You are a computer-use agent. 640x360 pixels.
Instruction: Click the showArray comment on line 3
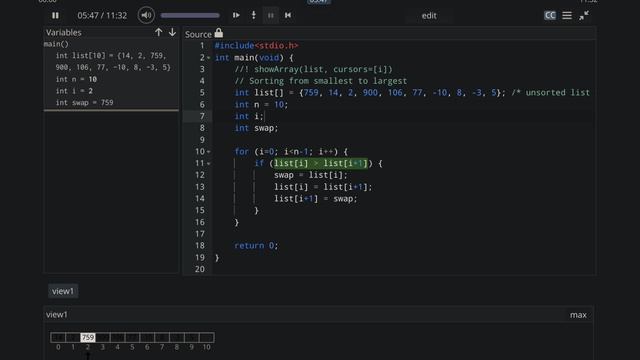pyautogui.click(x=313, y=69)
